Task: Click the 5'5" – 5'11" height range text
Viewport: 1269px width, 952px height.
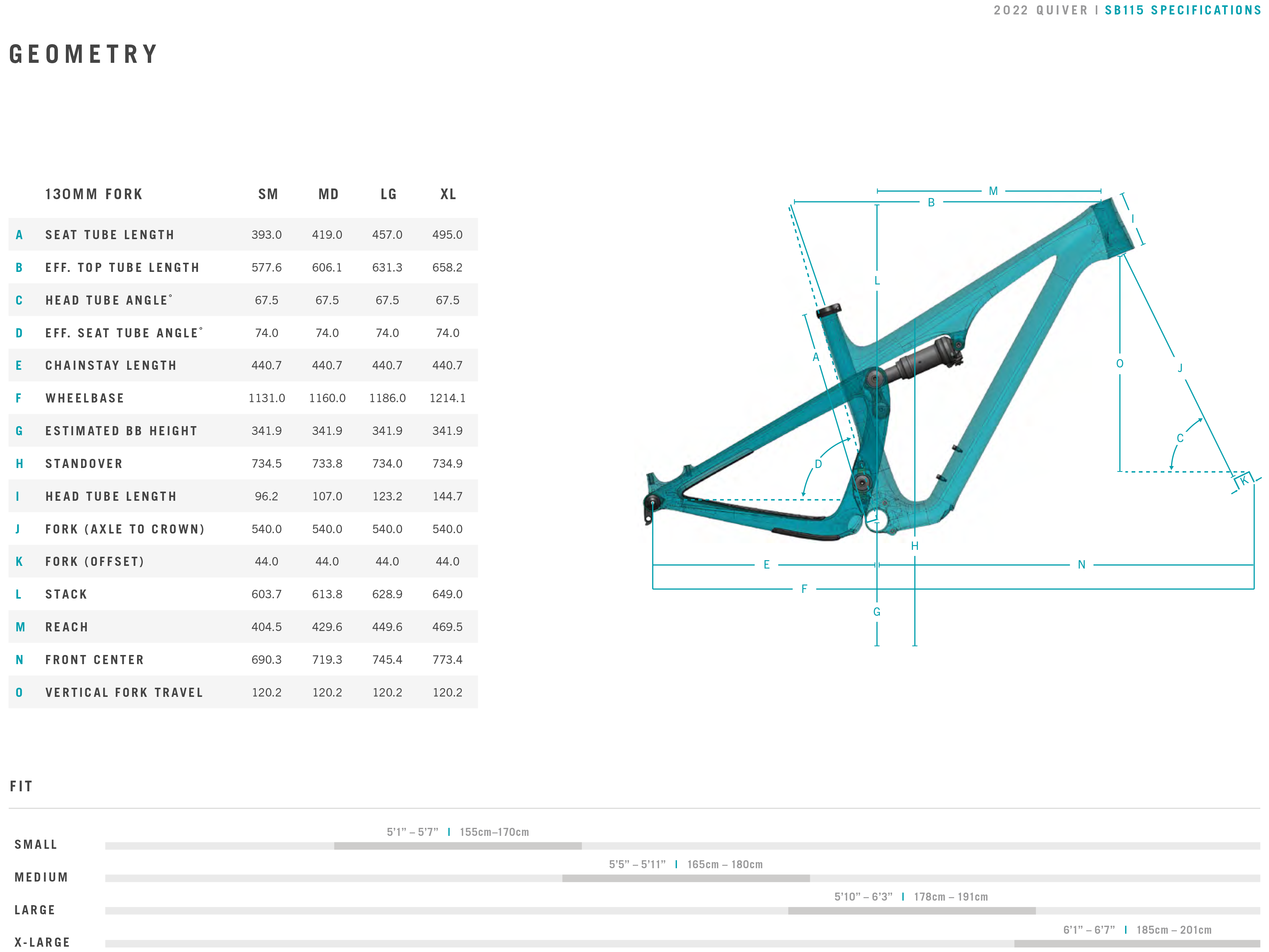Action: pyautogui.click(x=637, y=864)
